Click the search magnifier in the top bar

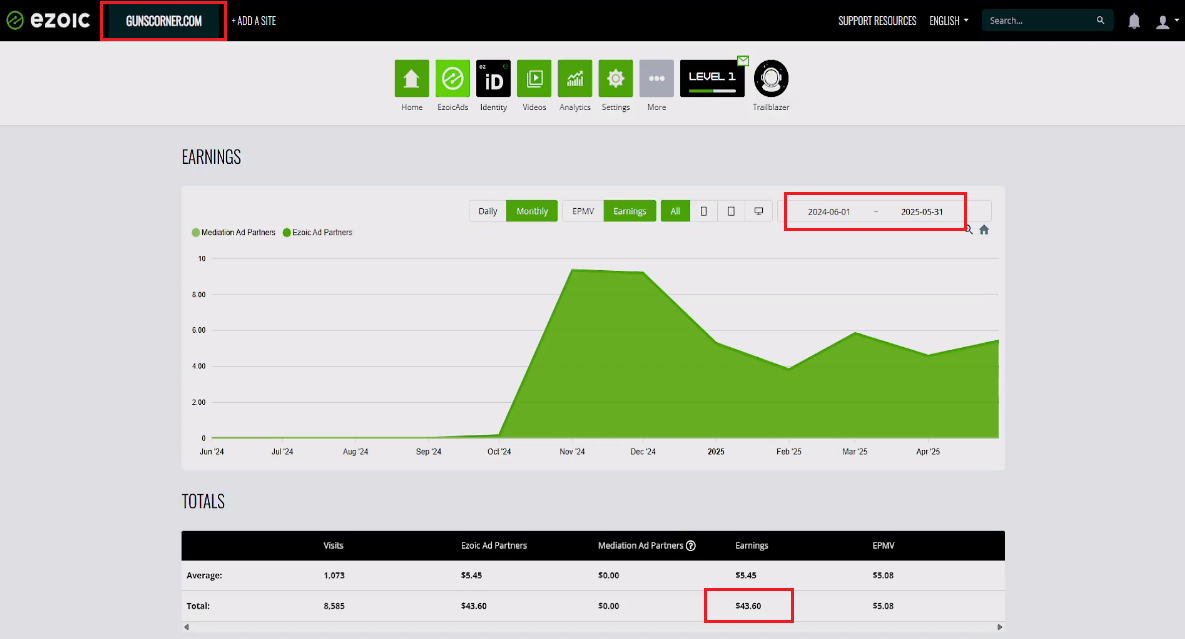click(1100, 20)
